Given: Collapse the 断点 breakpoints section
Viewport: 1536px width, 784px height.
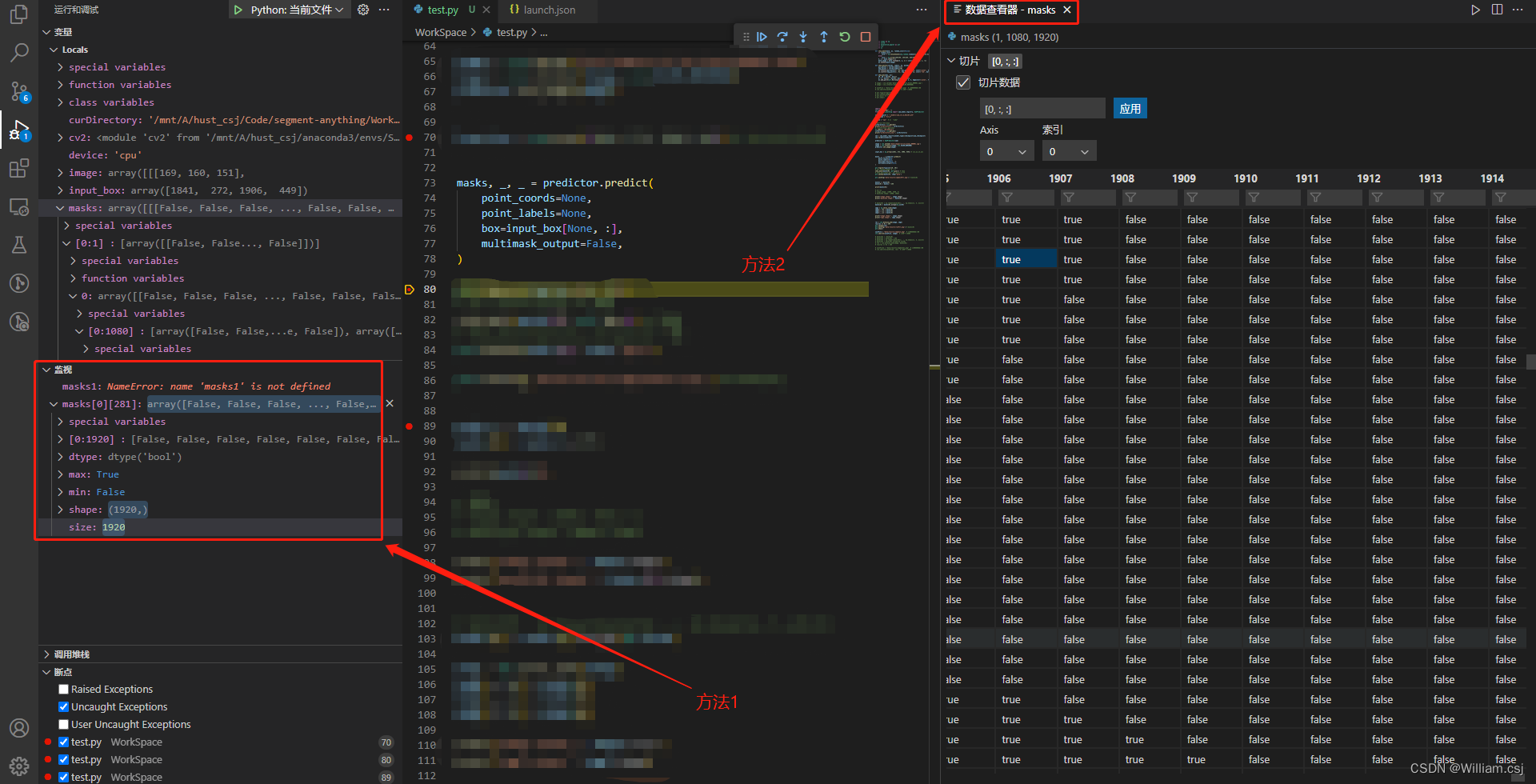Looking at the screenshot, I should pos(46,672).
